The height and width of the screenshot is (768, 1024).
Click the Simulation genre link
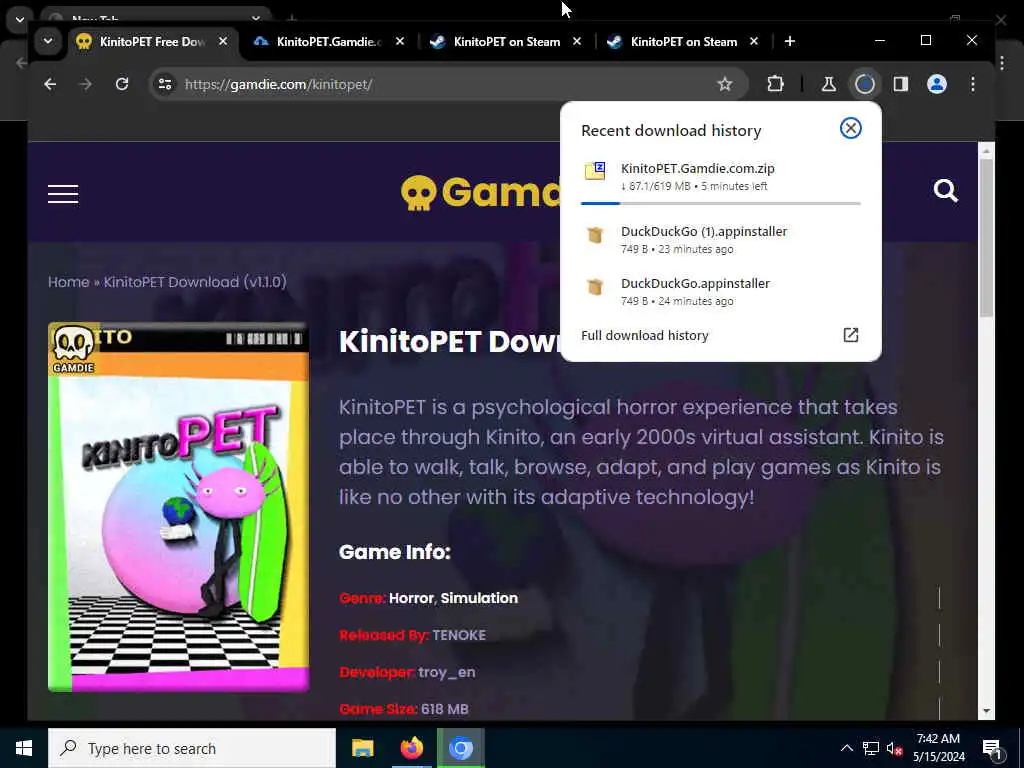tap(479, 598)
